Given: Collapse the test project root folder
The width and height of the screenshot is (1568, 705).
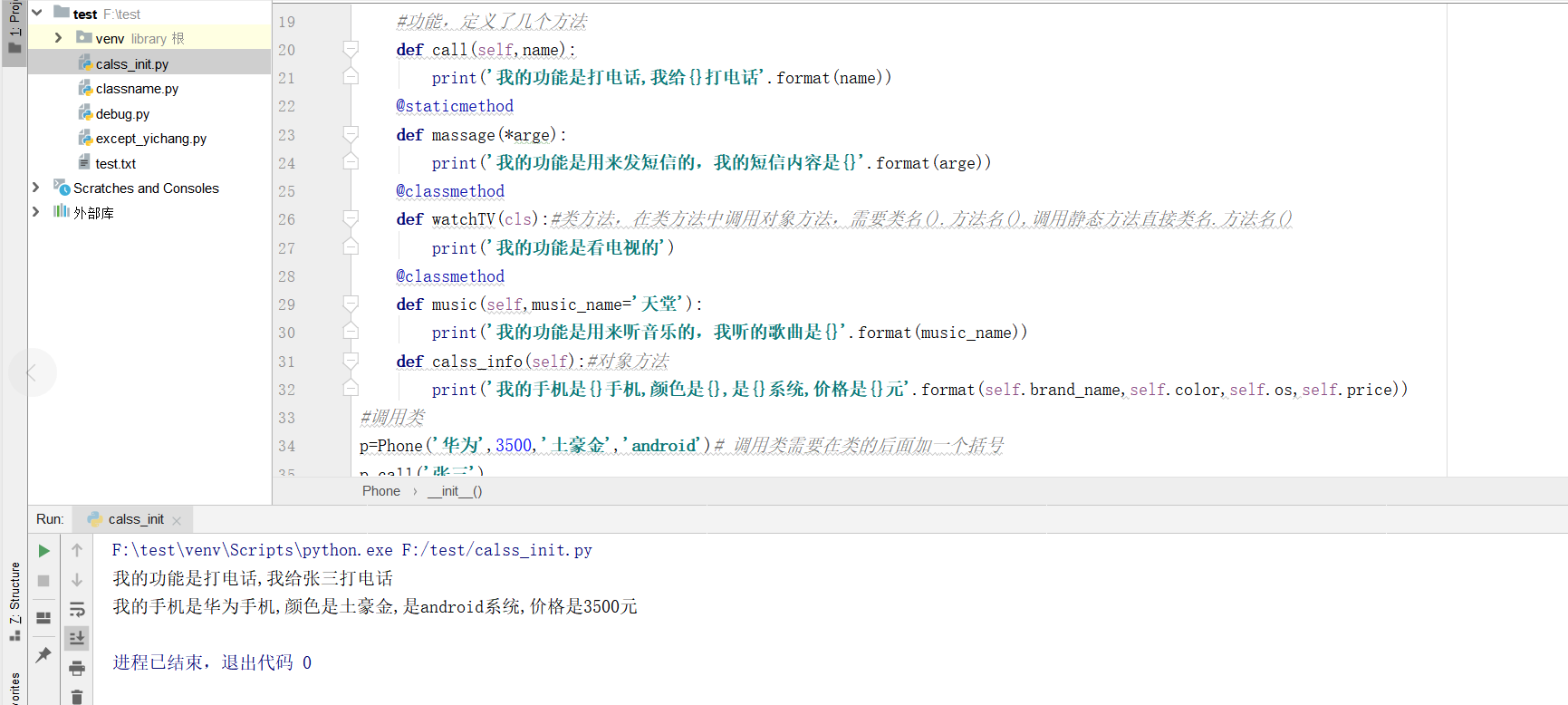Looking at the screenshot, I should [x=37, y=13].
